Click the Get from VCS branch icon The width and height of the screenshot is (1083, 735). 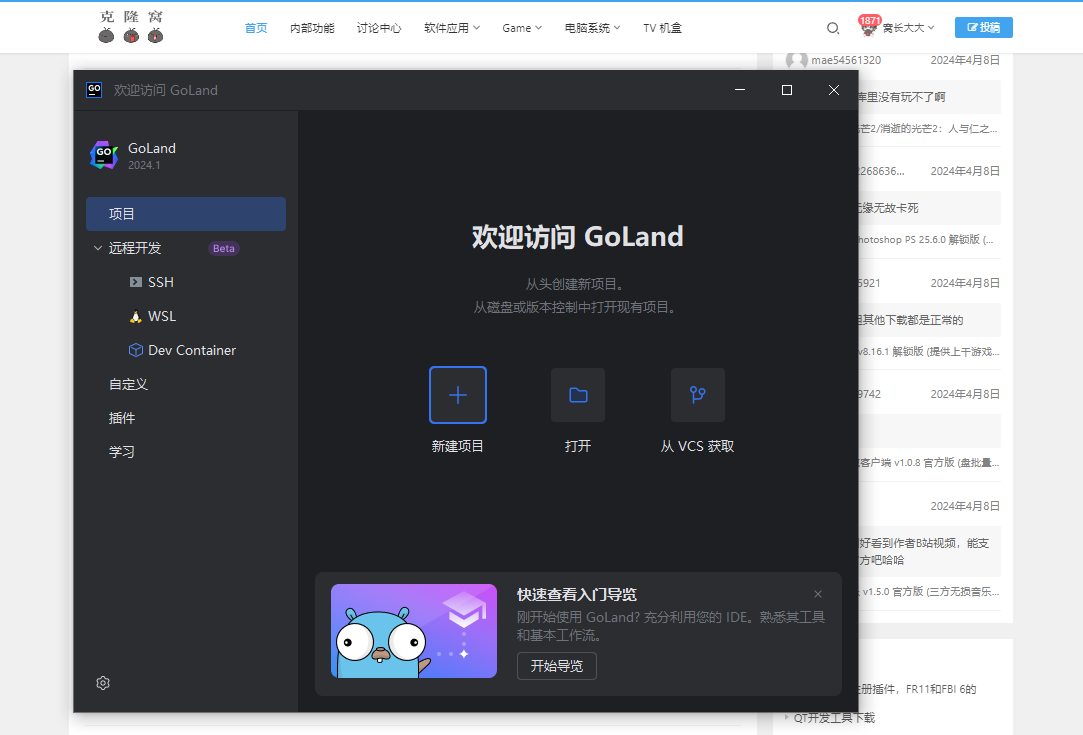[x=698, y=395]
